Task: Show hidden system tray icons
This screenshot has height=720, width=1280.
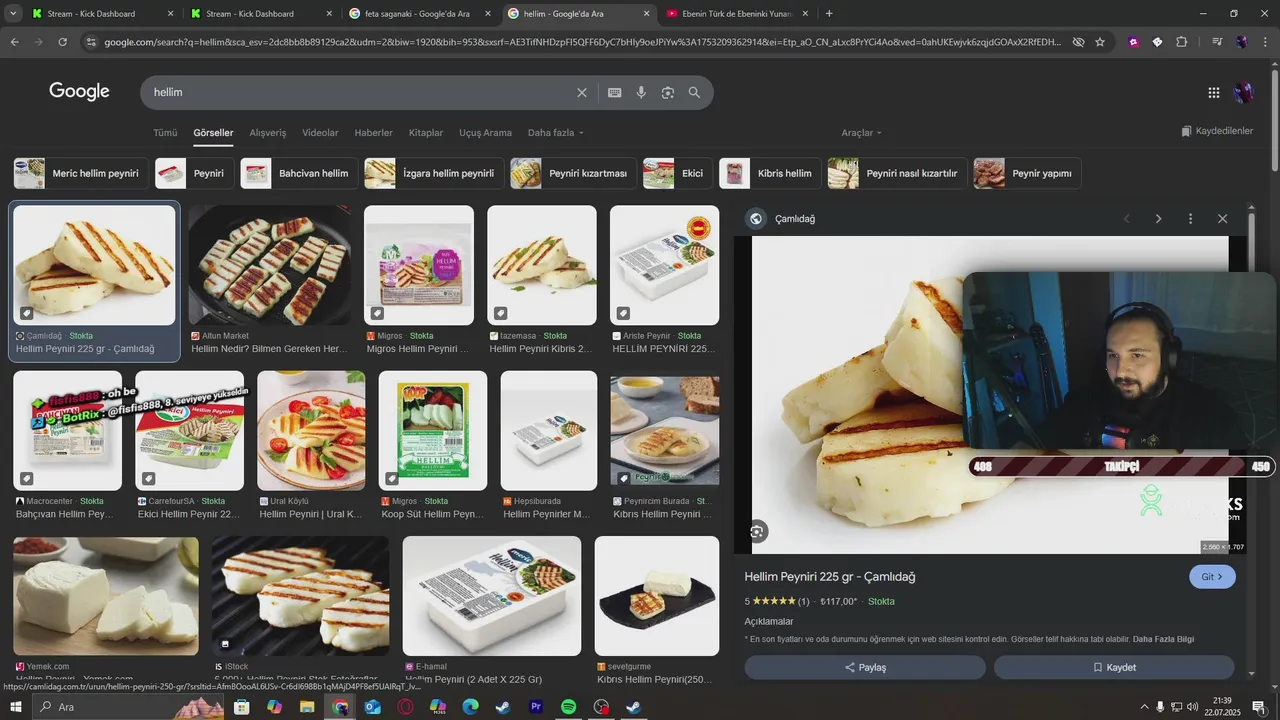Action: [x=1144, y=707]
